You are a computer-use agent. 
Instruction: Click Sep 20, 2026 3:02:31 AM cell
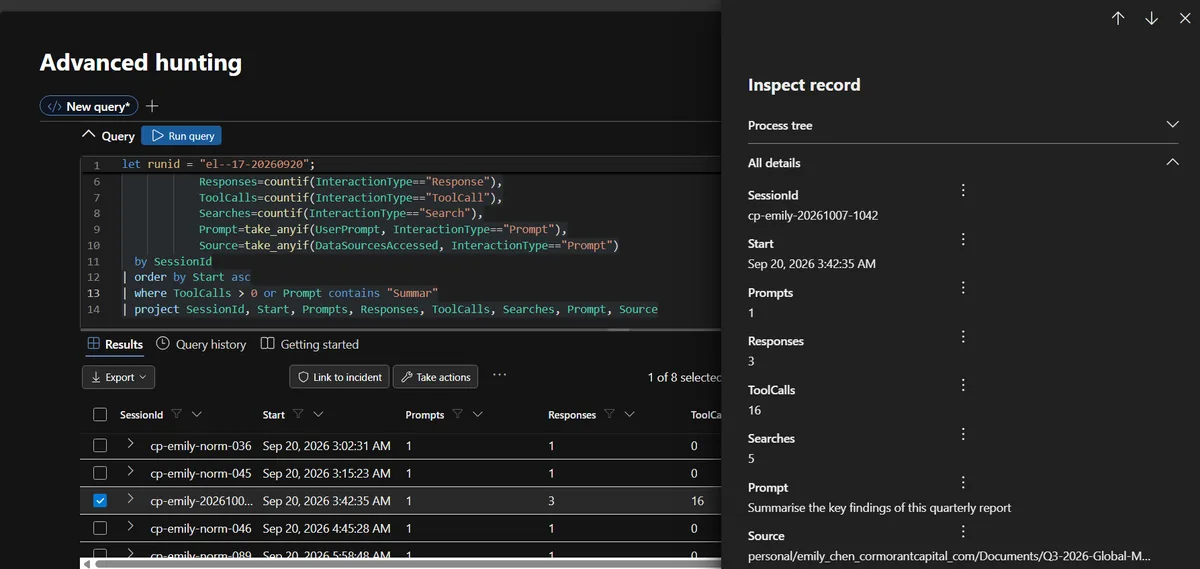[x=327, y=445]
